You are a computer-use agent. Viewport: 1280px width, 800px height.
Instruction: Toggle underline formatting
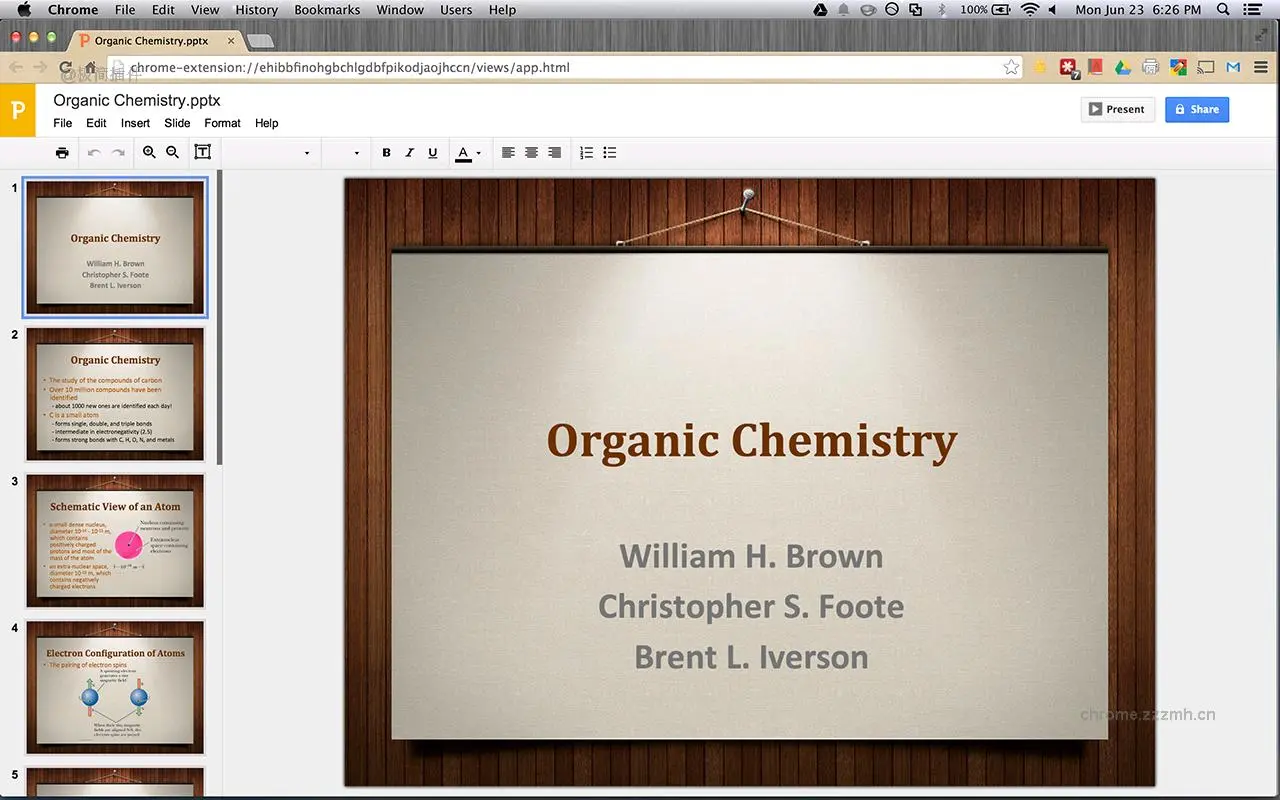coord(432,153)
